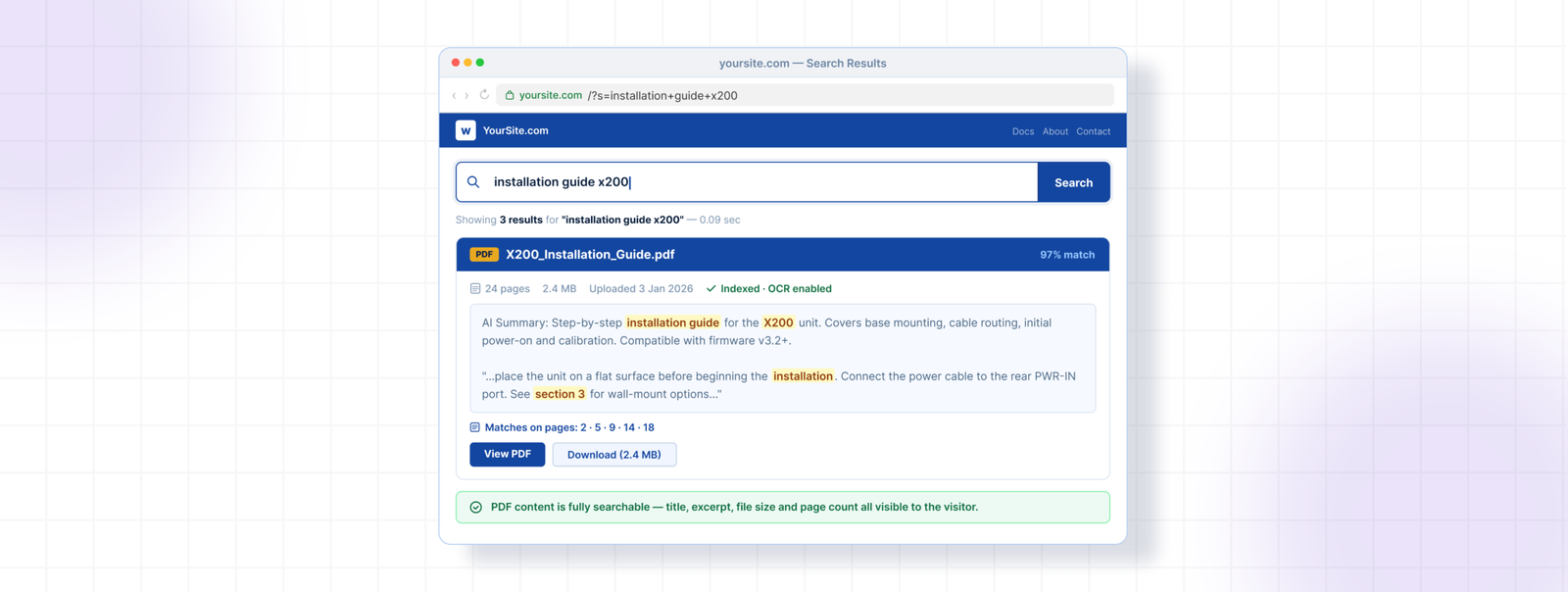Click the page count document icon
This screenshot has height=592, width=1568.
(475, 289)
